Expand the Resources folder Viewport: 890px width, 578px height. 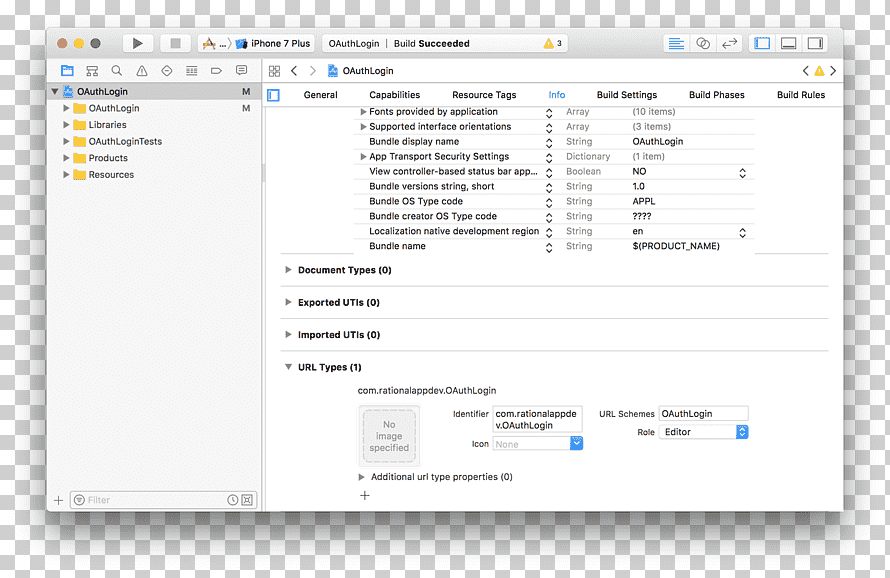66,174
